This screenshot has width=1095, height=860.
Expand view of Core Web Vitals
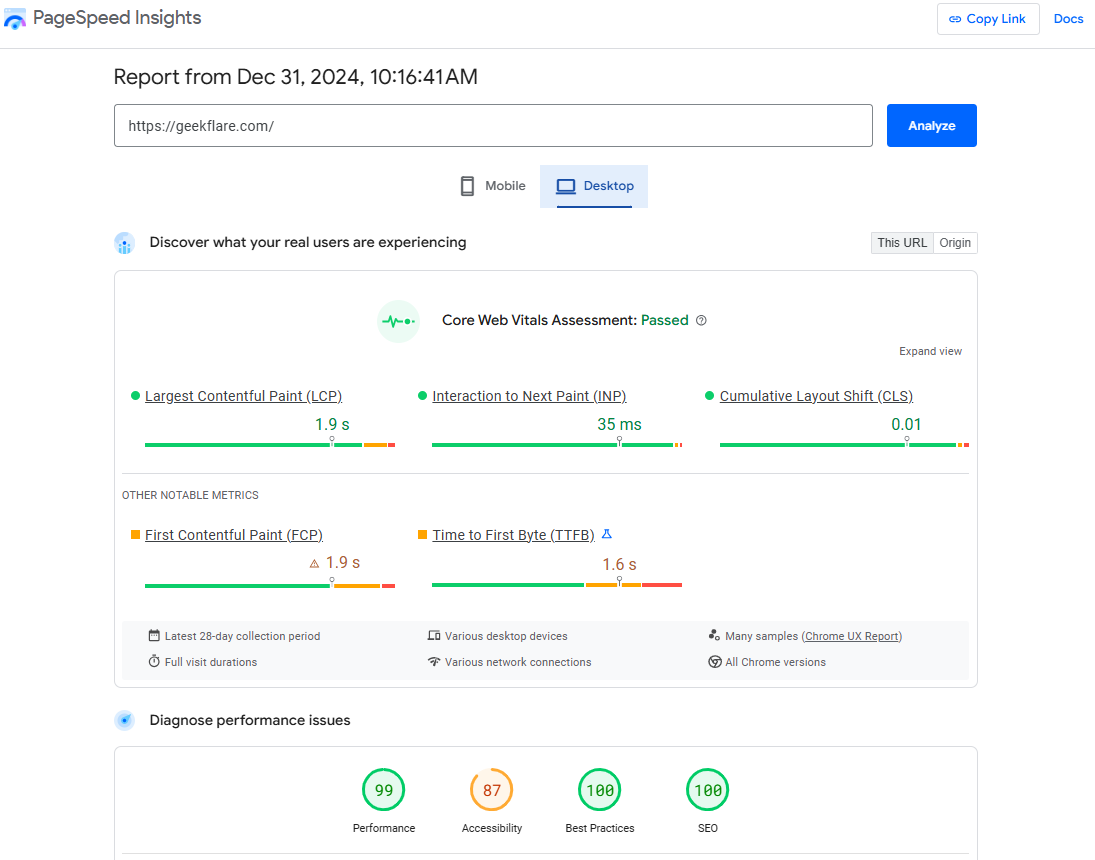[x=930, y=351]
